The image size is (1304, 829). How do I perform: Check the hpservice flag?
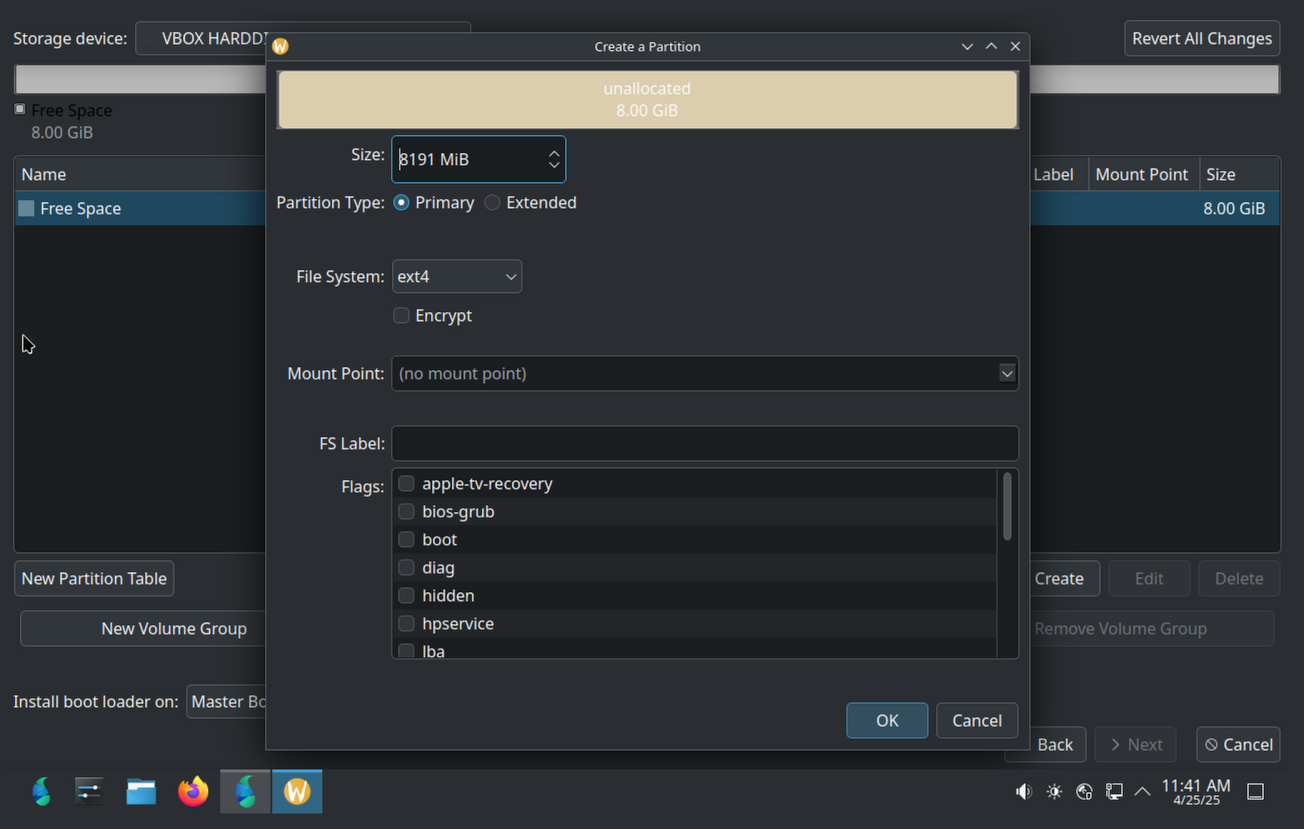click(406, 623)
